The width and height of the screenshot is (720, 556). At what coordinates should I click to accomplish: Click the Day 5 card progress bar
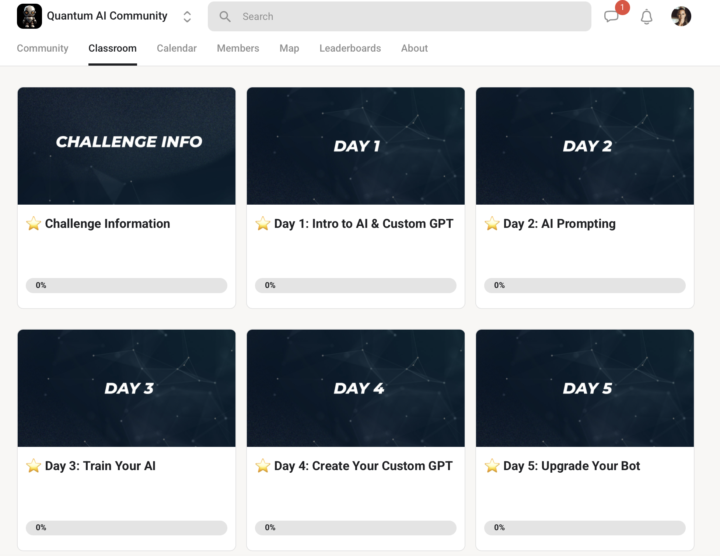click(585, 528)
